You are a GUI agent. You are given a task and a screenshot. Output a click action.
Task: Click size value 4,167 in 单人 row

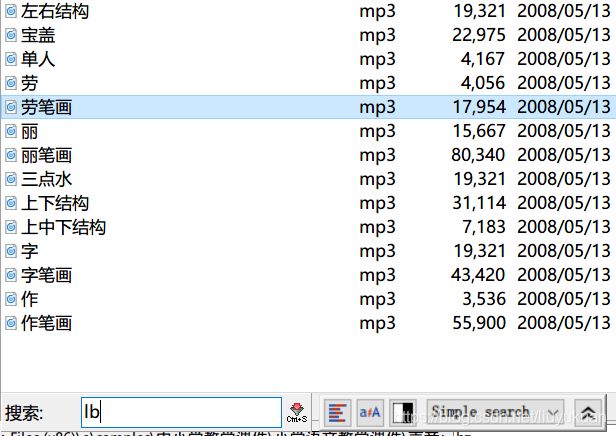pos(483,59)
